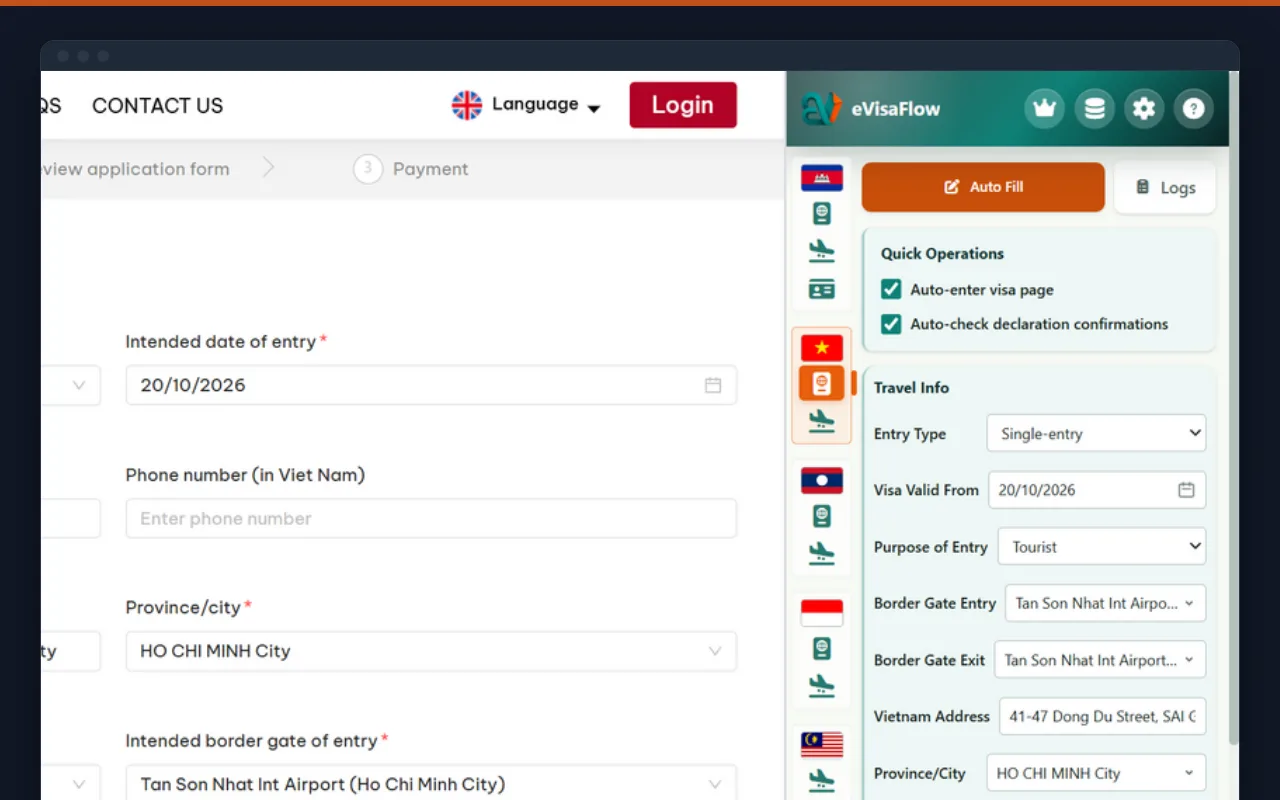
Task: Open the Language dropdown
Action: (x=526, y=105)
